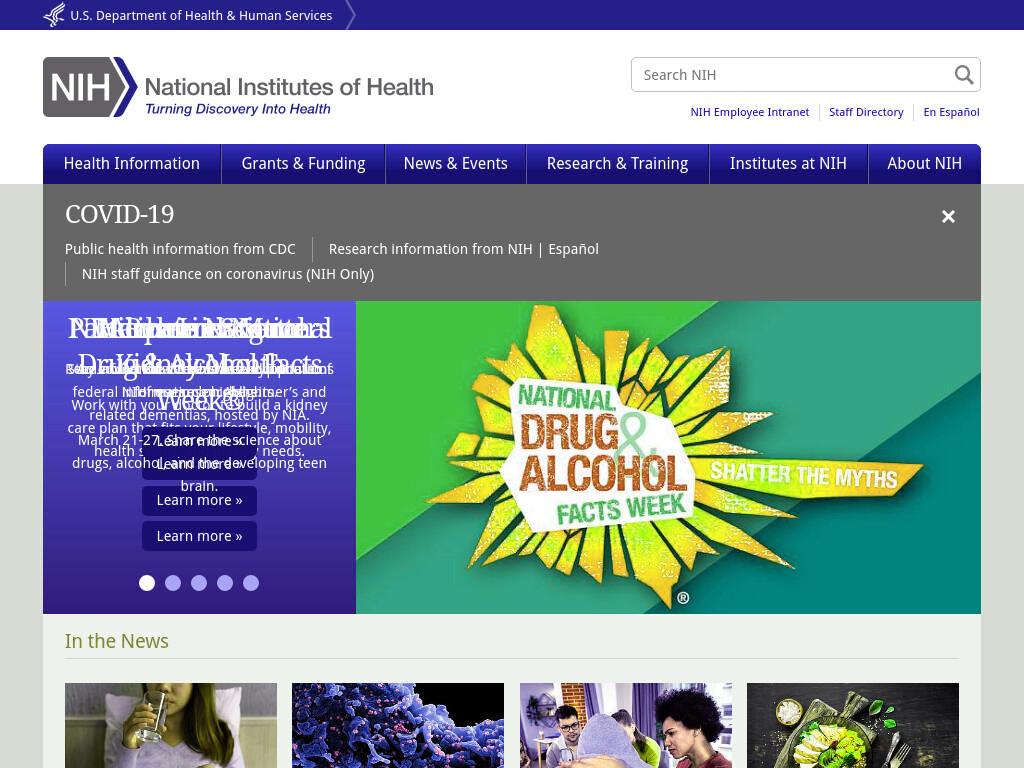Viewport: 1024px width, 768px height.
Task: Open news photo of people with stroller
Action: (626, 726)
